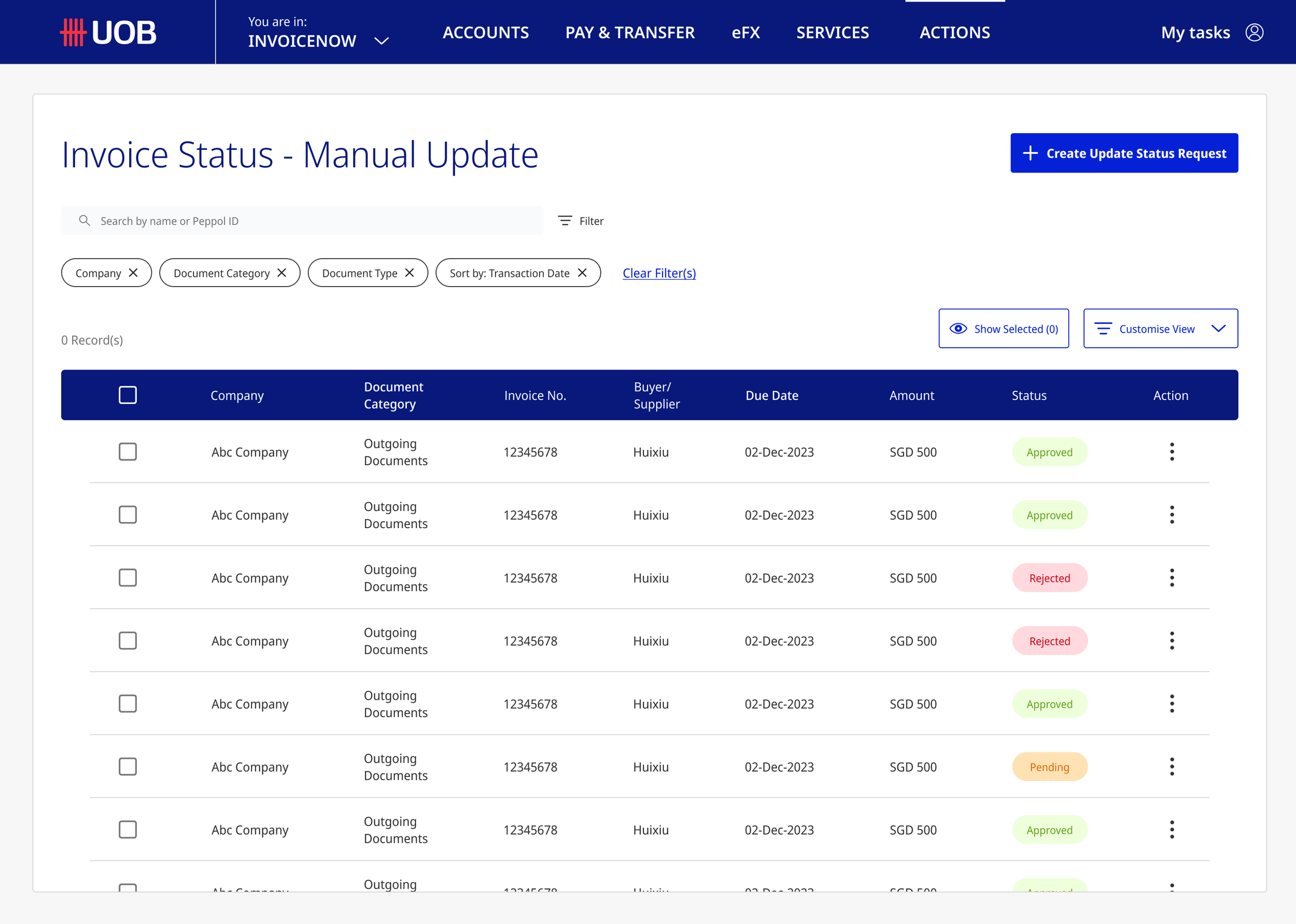This screenshot has height=924, width=1296.
Task: Check the Pending row's checkbox
Action: (x=128, y=767)
